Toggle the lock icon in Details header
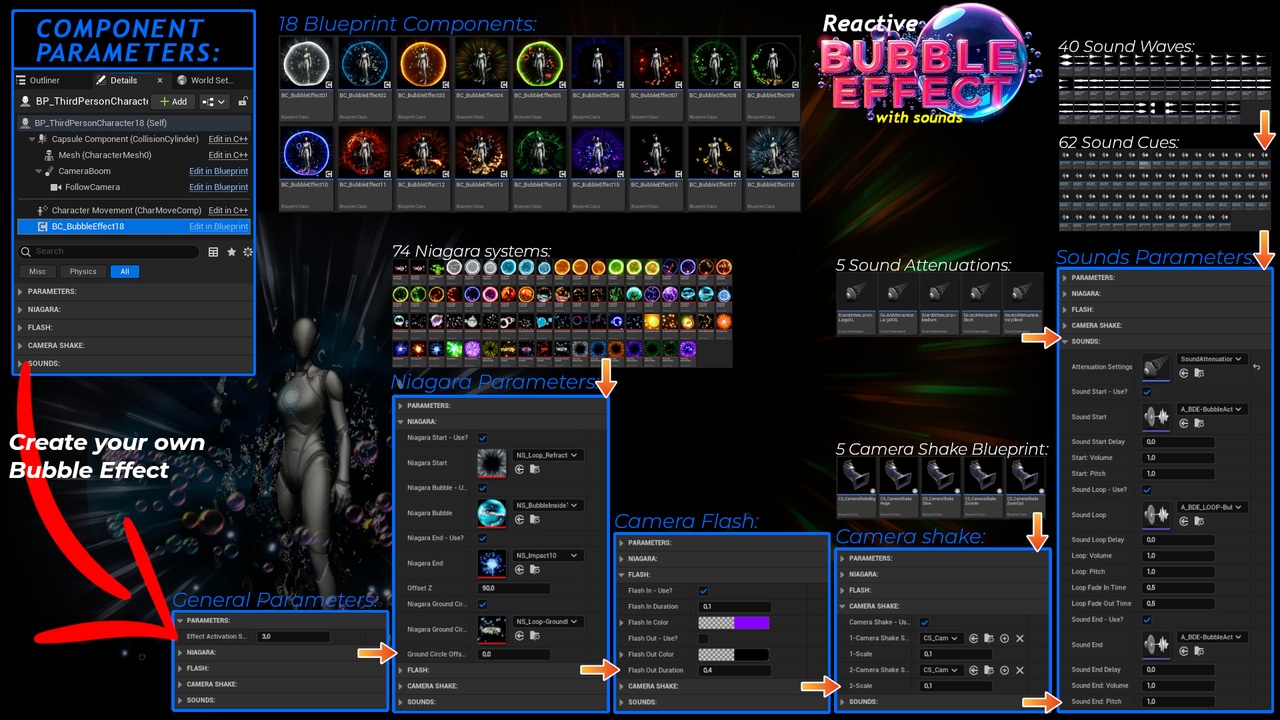This screenshot has width=1280, height=720. (x=243, y=101)
